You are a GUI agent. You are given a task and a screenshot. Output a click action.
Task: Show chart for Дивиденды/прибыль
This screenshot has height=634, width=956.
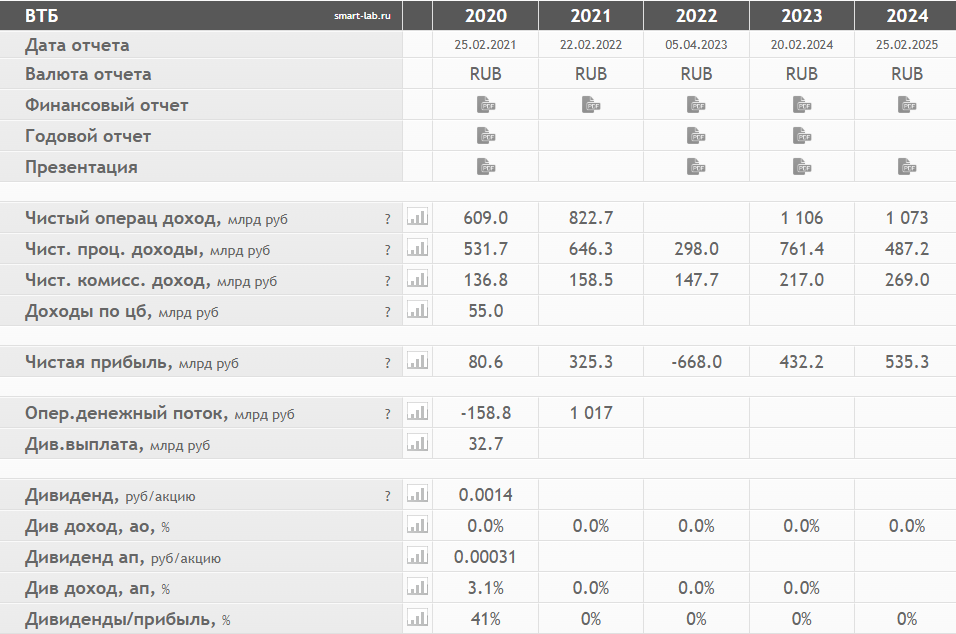tap(418, 618)
